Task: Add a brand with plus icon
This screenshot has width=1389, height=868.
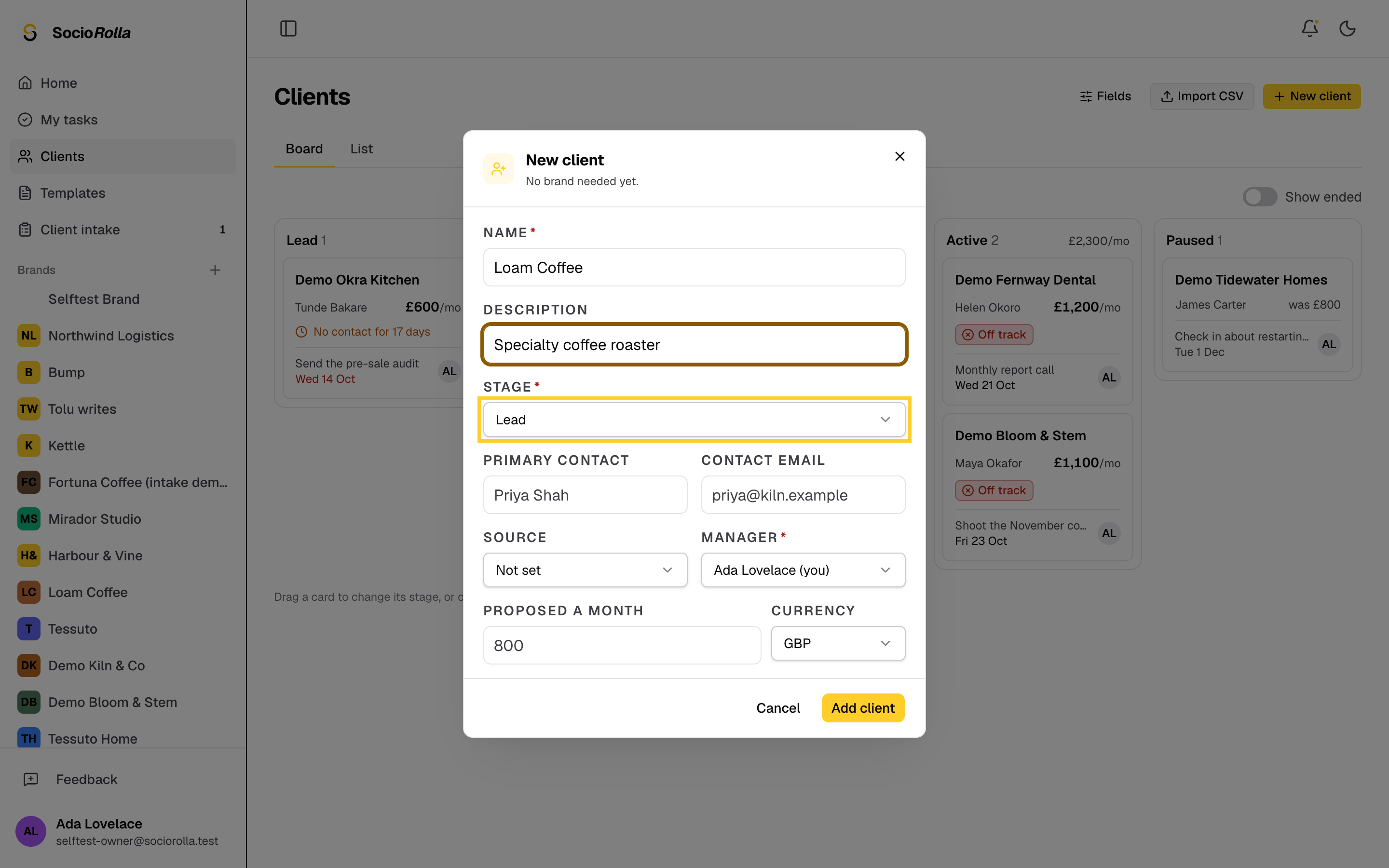Action: [x=215, y=270]
